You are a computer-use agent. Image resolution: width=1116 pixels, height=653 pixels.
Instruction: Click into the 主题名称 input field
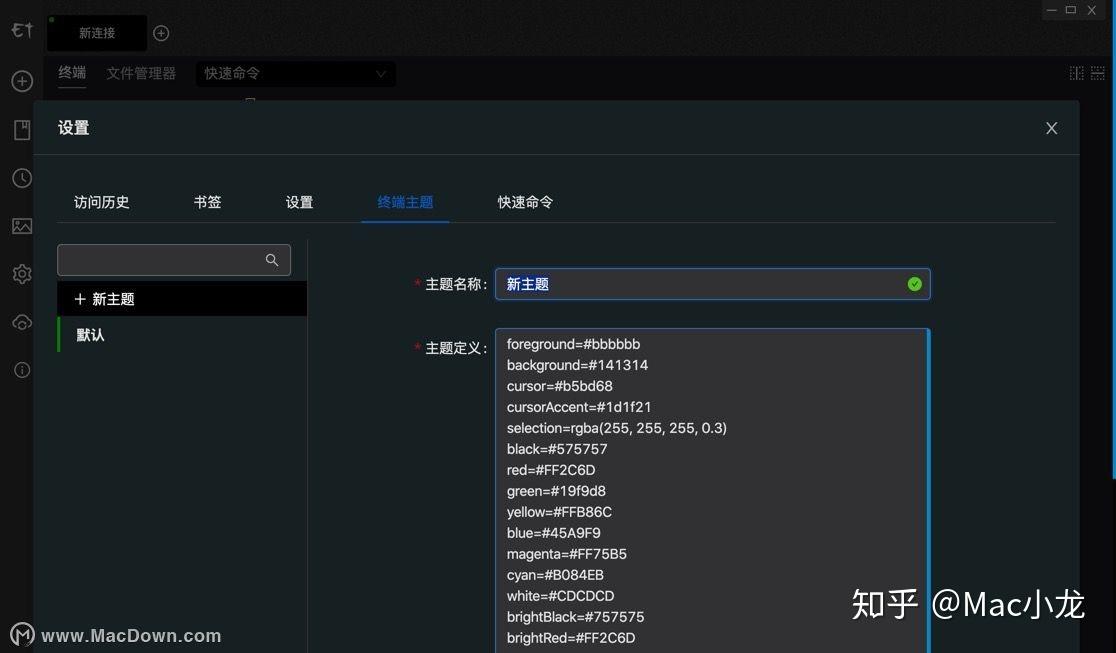(x=712, y=284)
